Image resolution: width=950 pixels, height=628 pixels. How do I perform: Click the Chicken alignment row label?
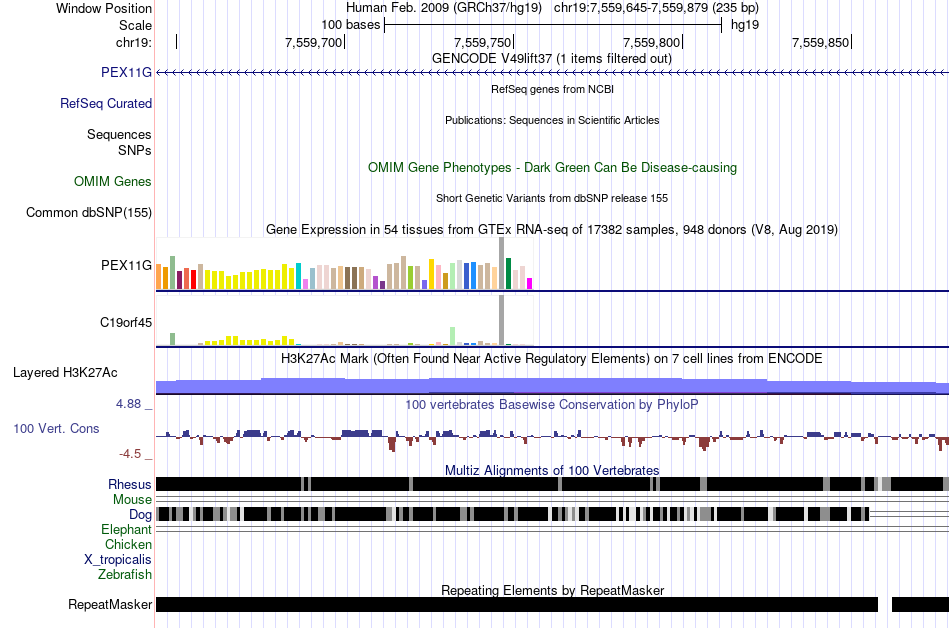[x=128, y=544]
